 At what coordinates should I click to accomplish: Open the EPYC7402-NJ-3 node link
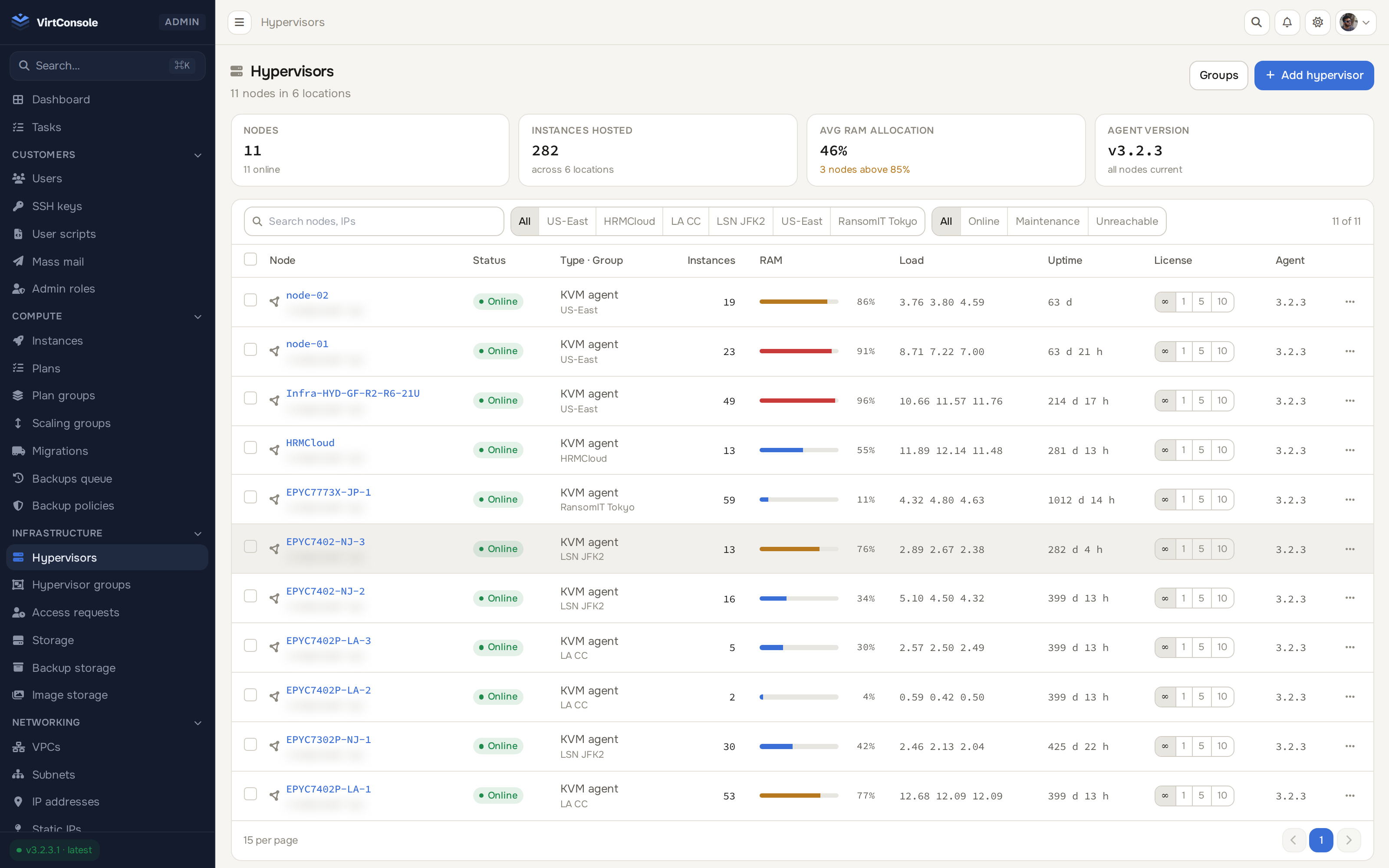click(x=326, y=541)
